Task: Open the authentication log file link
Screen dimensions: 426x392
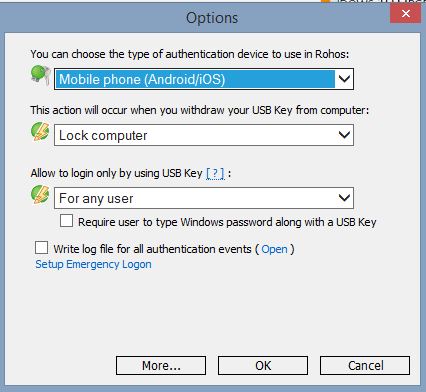Action: coord(274,249)
